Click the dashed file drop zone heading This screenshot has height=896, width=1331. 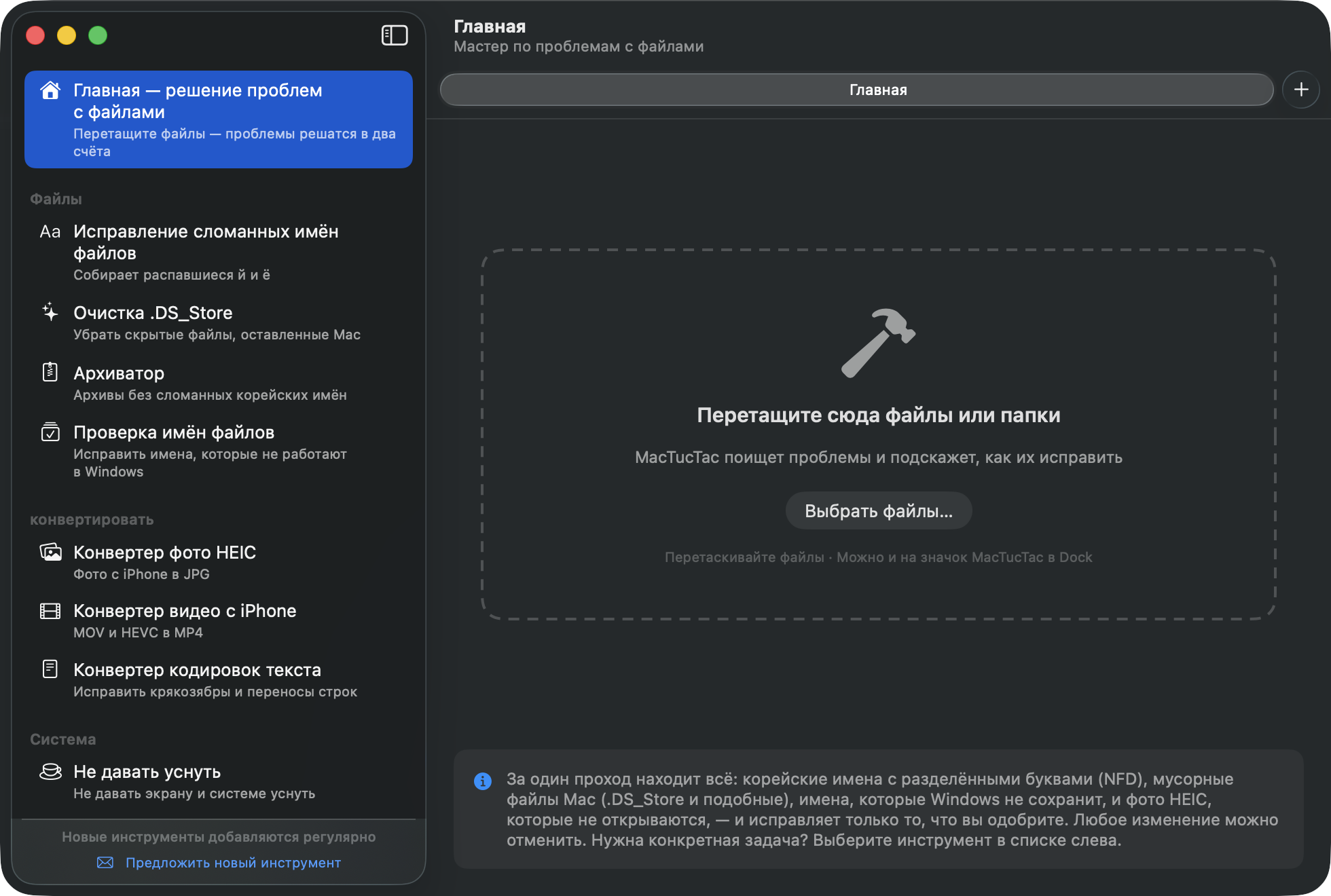point(879,415)
